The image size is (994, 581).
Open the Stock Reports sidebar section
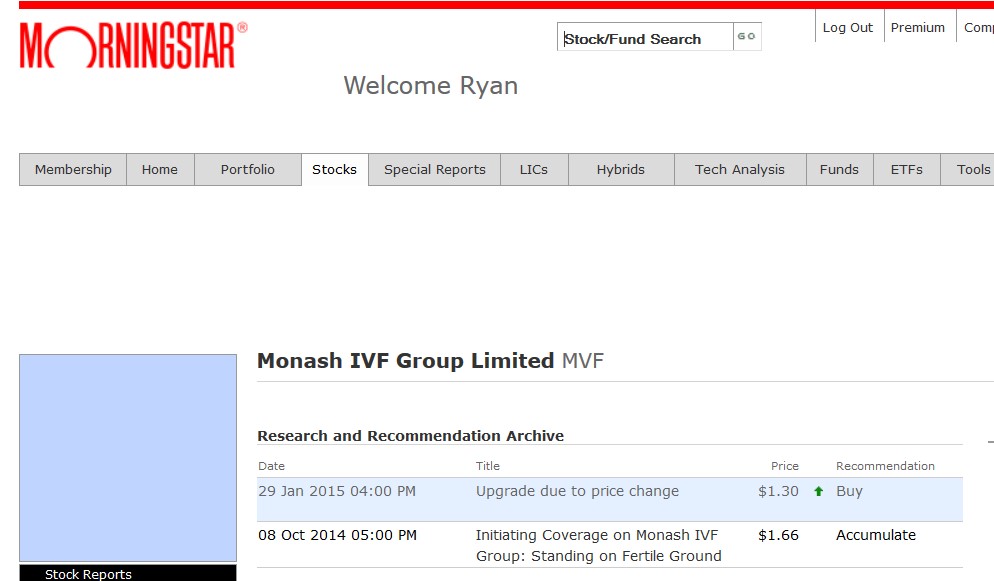tap(128, 573)
